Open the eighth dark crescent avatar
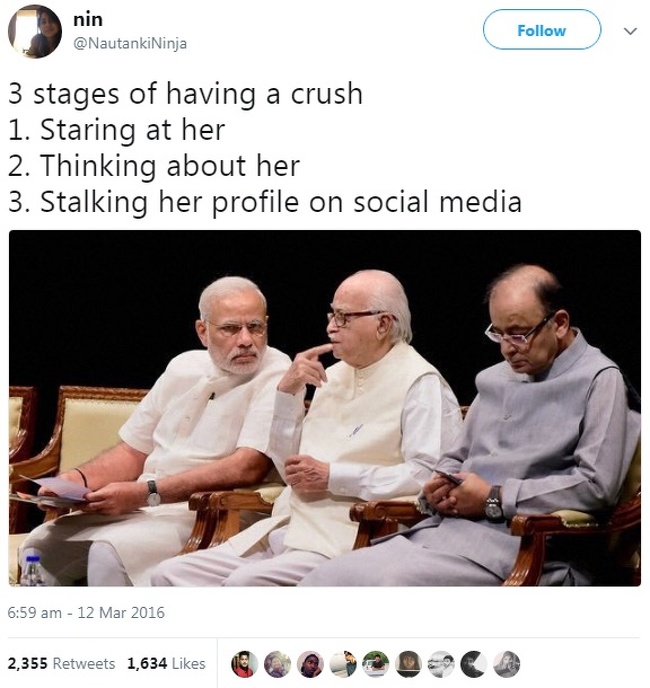Image resolution: width=650 pixels, height=688 pixels. pos(474,664)
